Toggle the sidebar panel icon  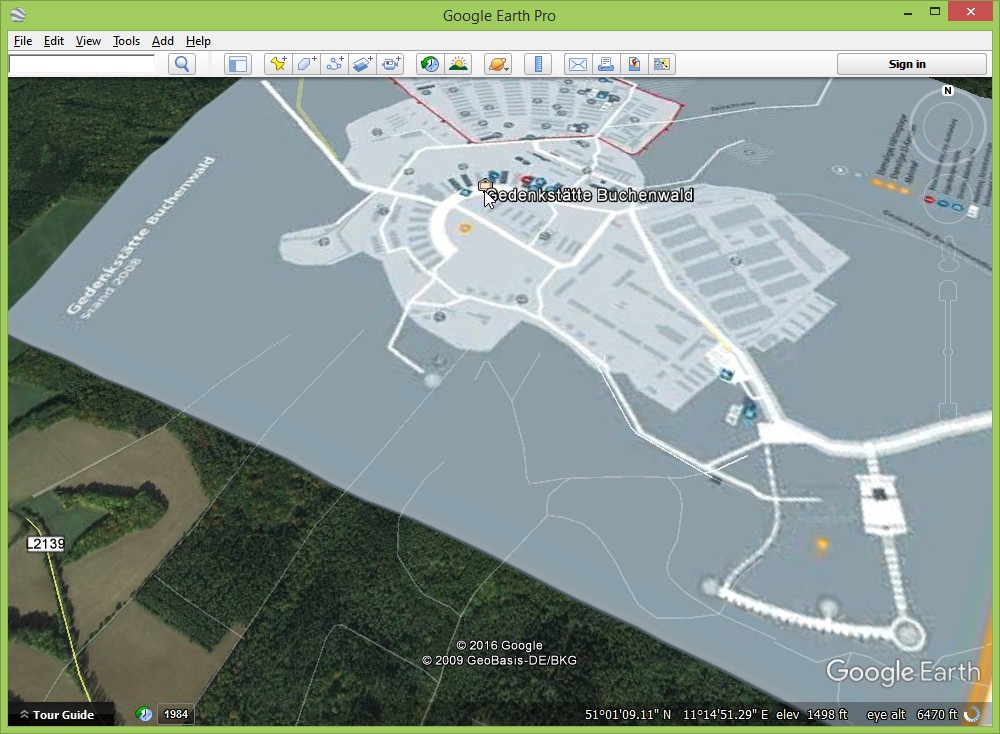[237, 64]
